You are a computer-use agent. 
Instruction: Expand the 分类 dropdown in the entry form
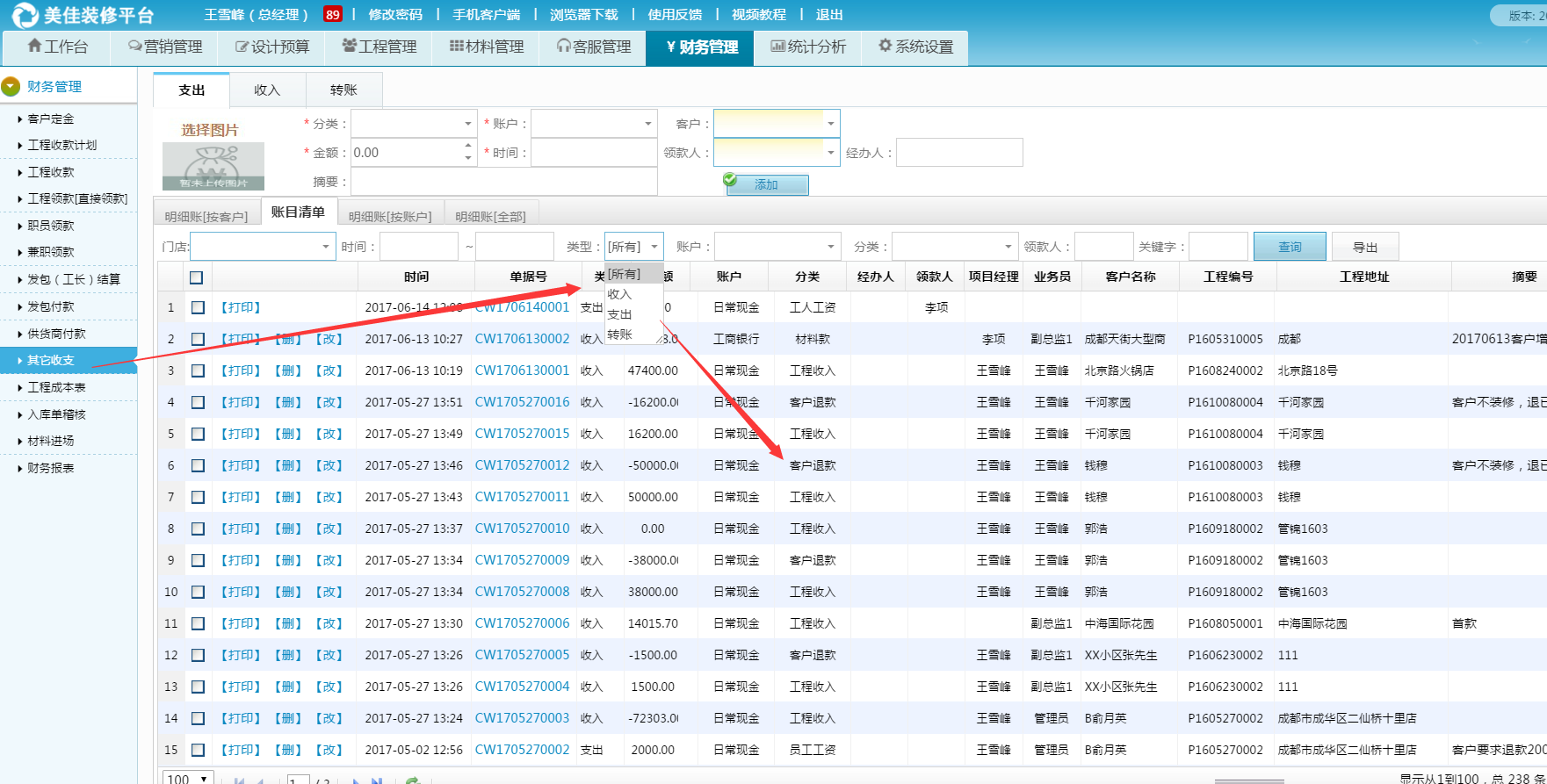[x=467, y=125]
